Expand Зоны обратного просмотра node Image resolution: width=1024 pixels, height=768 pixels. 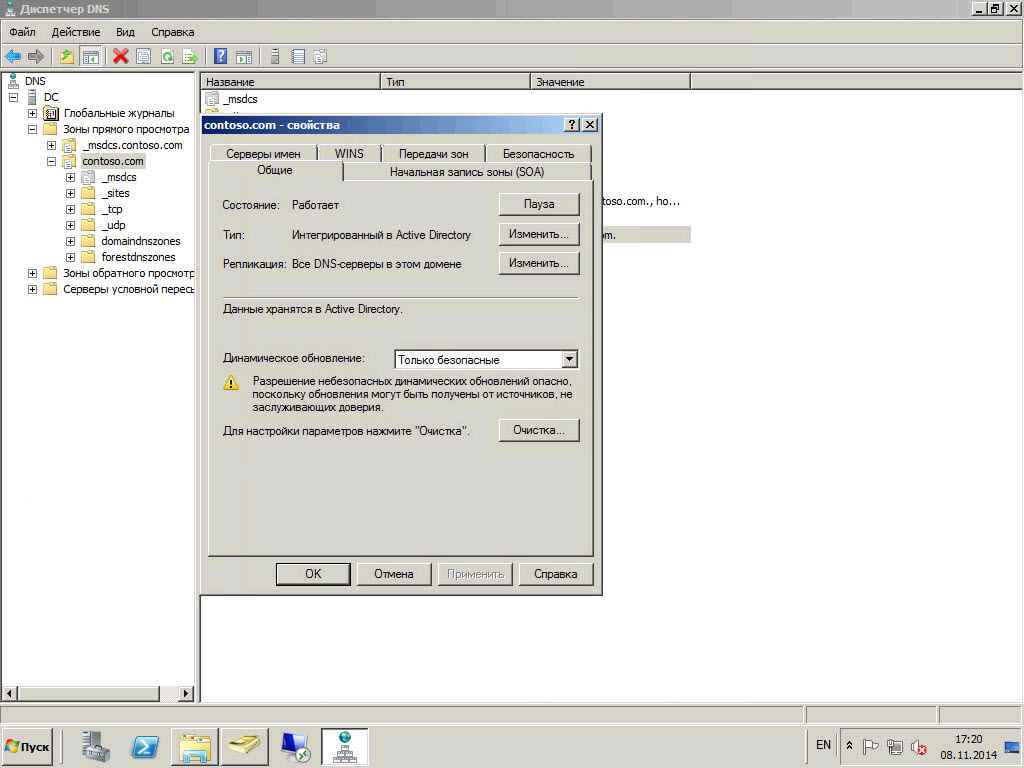[32, 273]
